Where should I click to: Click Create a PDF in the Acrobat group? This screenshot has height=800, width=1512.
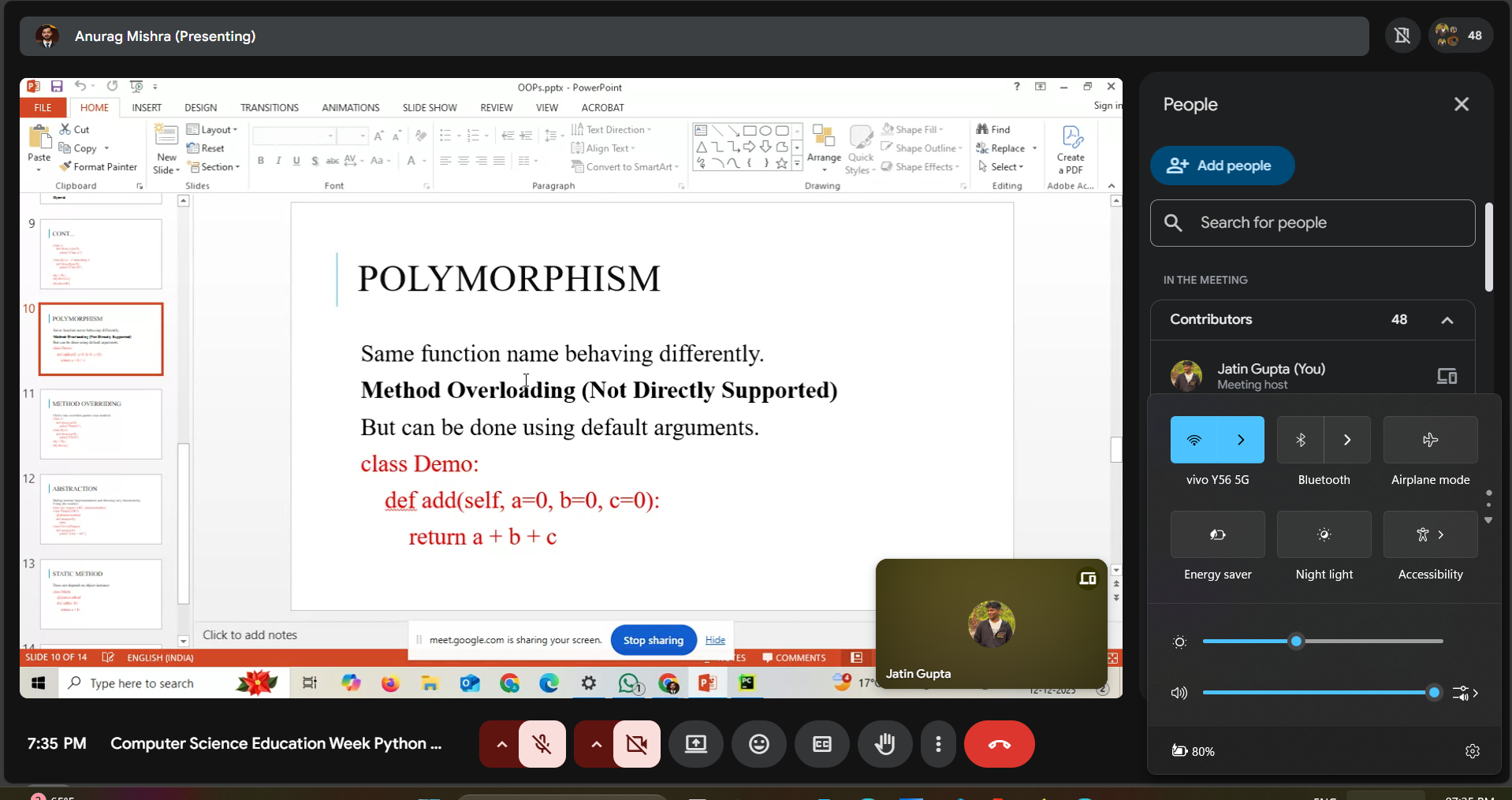click(1071, 150)
